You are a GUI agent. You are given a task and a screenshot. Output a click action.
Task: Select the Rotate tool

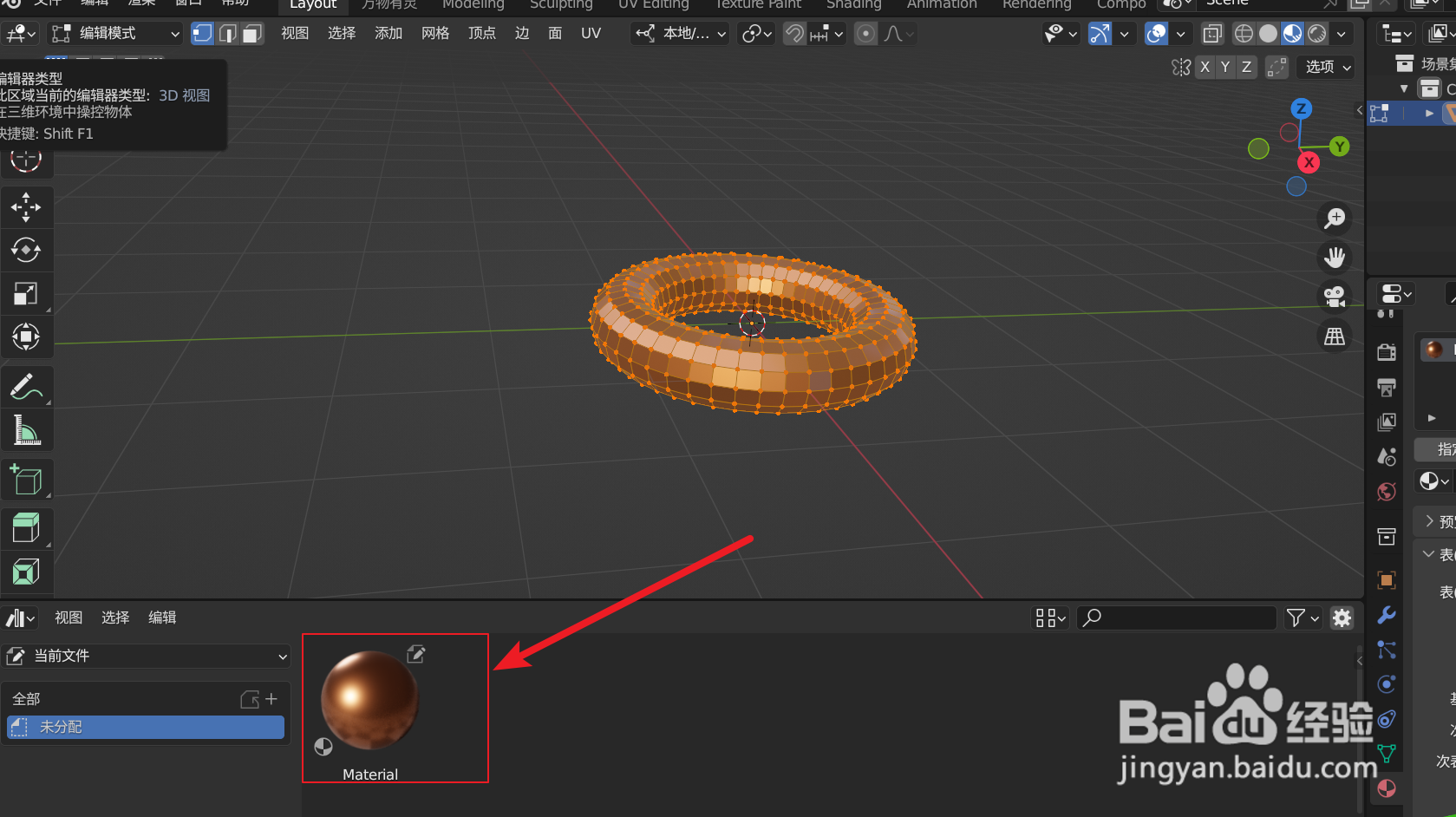coord(27,250)
